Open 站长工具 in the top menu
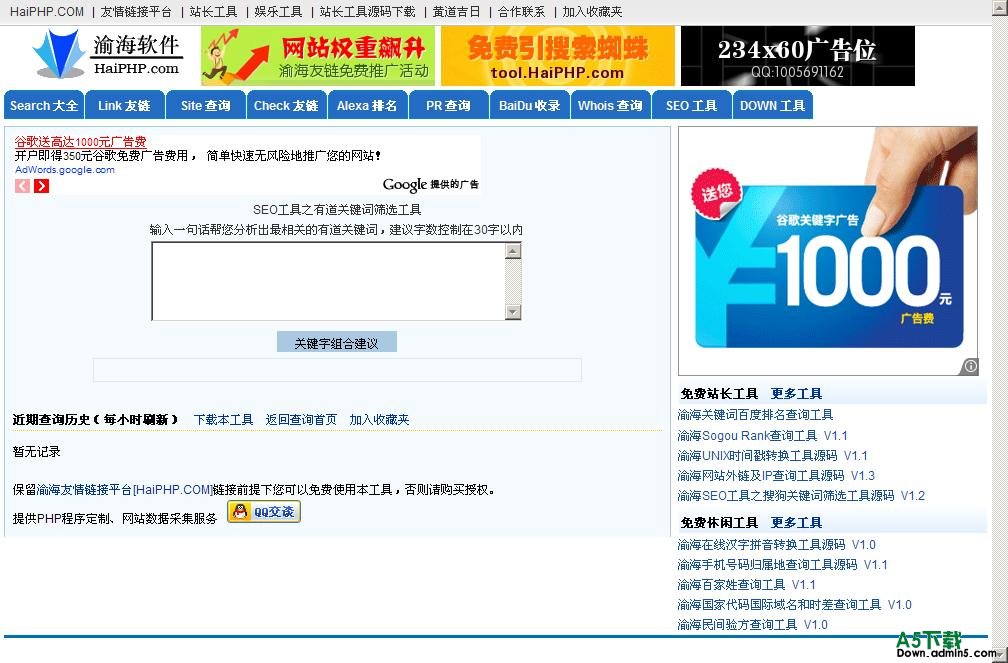This screenshot has width=1008, height=663. pyautogui.click(x=213, y=12)
